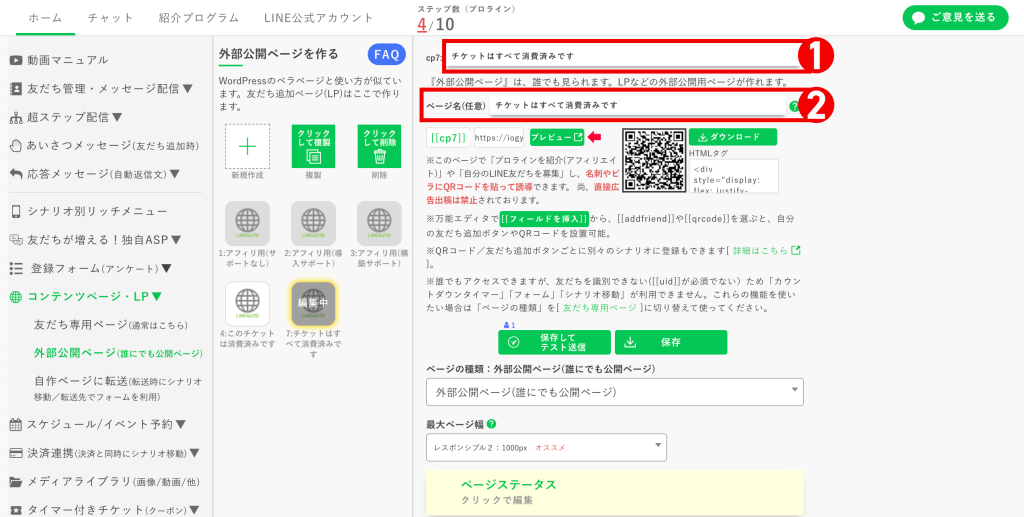Open the ページの種類 dropdown
Image resolution: width=1024 pixels, height=517 pixels.
615,392
